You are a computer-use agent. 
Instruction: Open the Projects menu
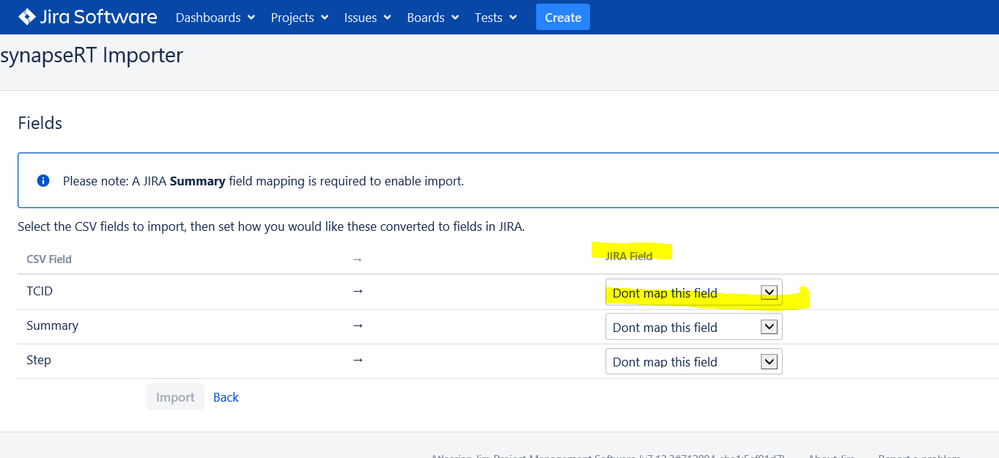click(299, 18)
